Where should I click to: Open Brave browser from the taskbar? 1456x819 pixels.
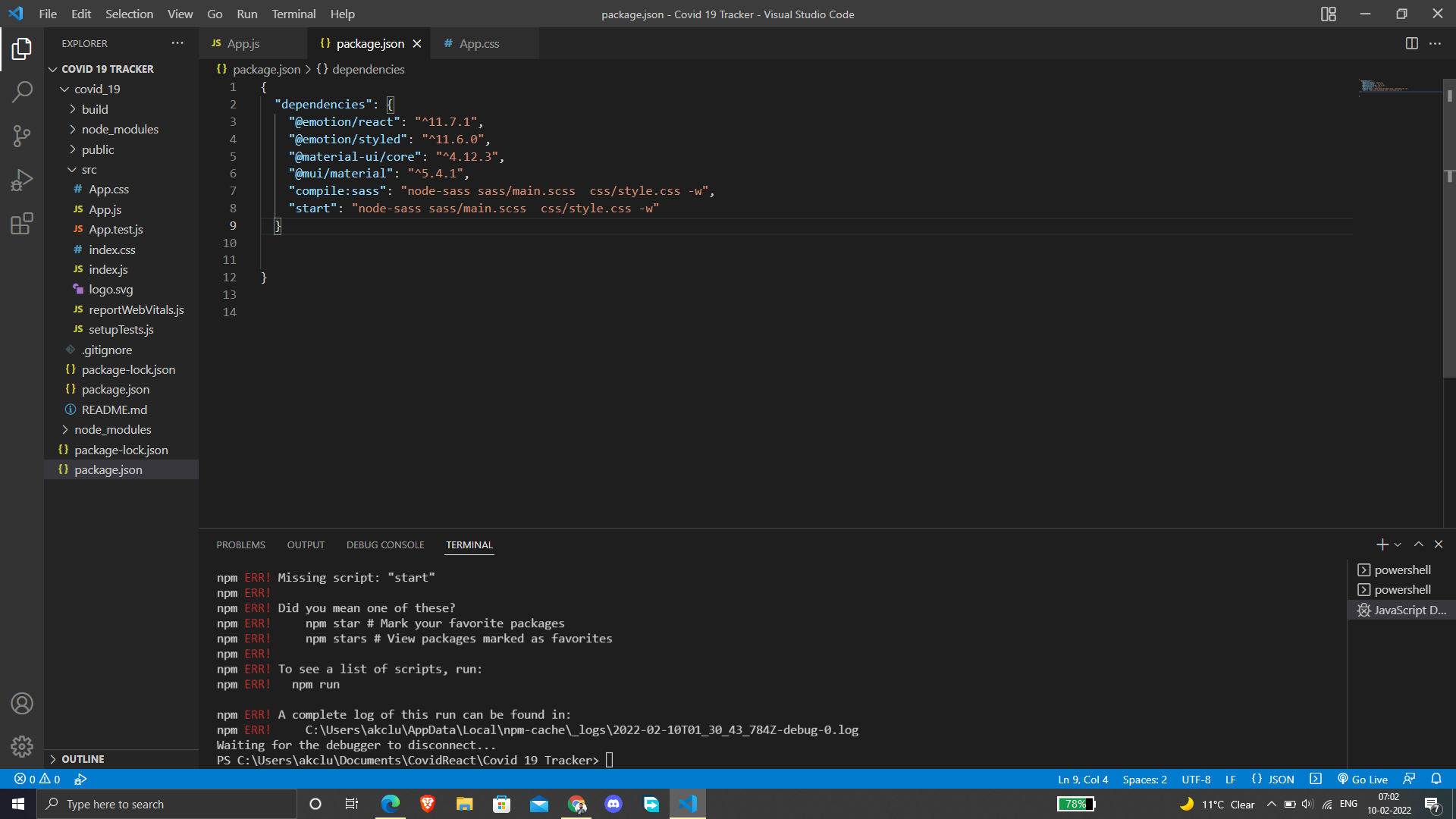tap(428, 804)
